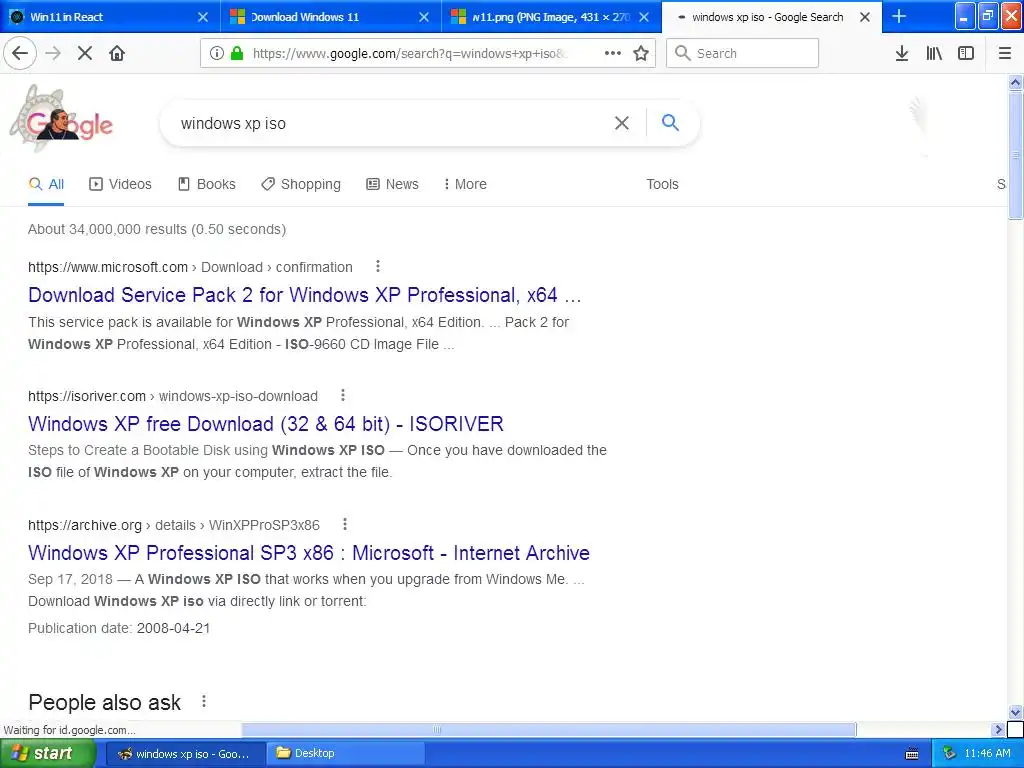Close the w11.png image tab
1024x768 pixels.
pyautogui.click(x=644, y=17)
